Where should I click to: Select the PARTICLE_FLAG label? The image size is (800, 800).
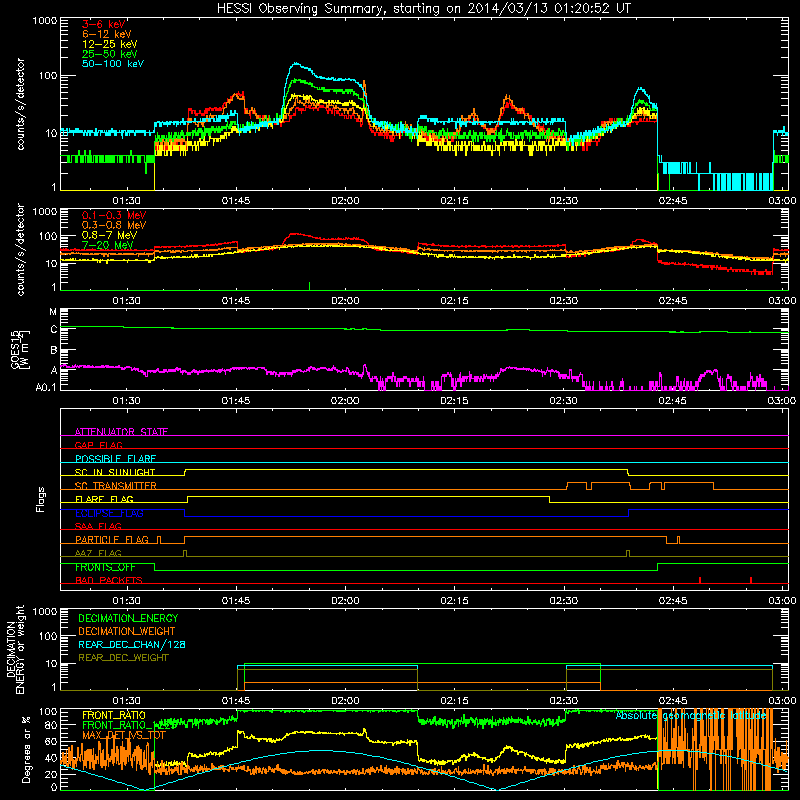[112, 539]
